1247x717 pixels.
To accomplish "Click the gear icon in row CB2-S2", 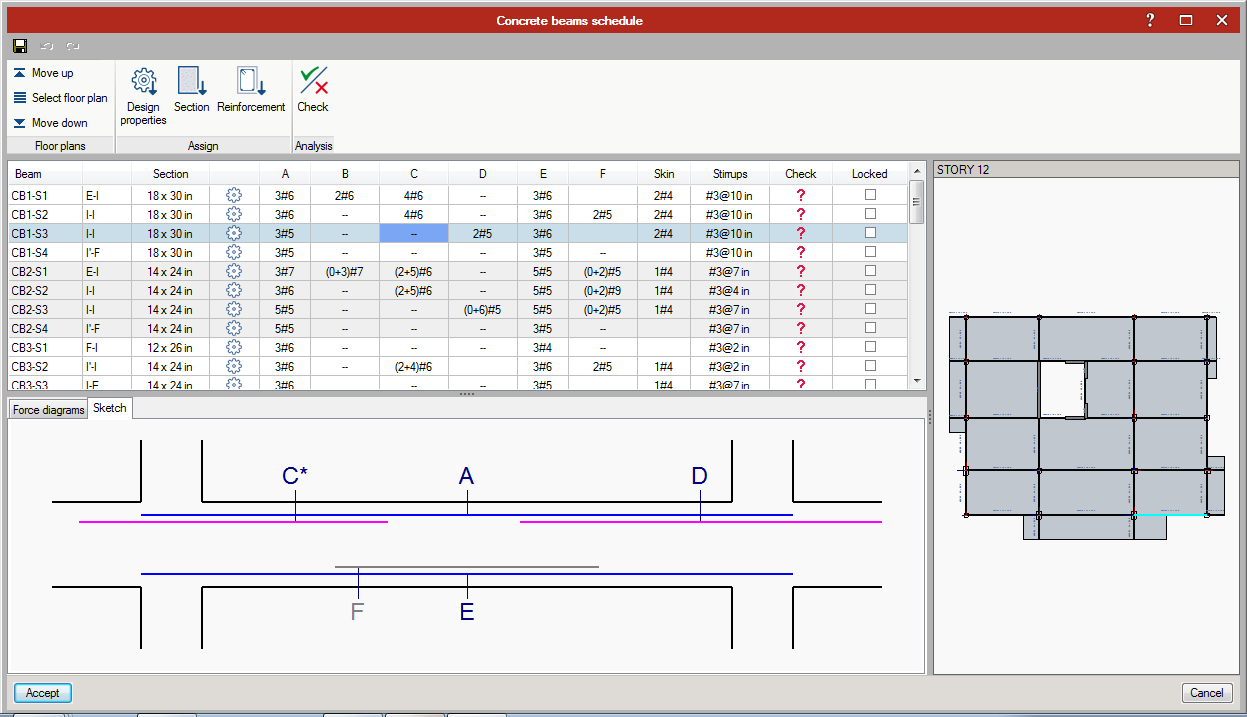I will (x=234, y=290).
